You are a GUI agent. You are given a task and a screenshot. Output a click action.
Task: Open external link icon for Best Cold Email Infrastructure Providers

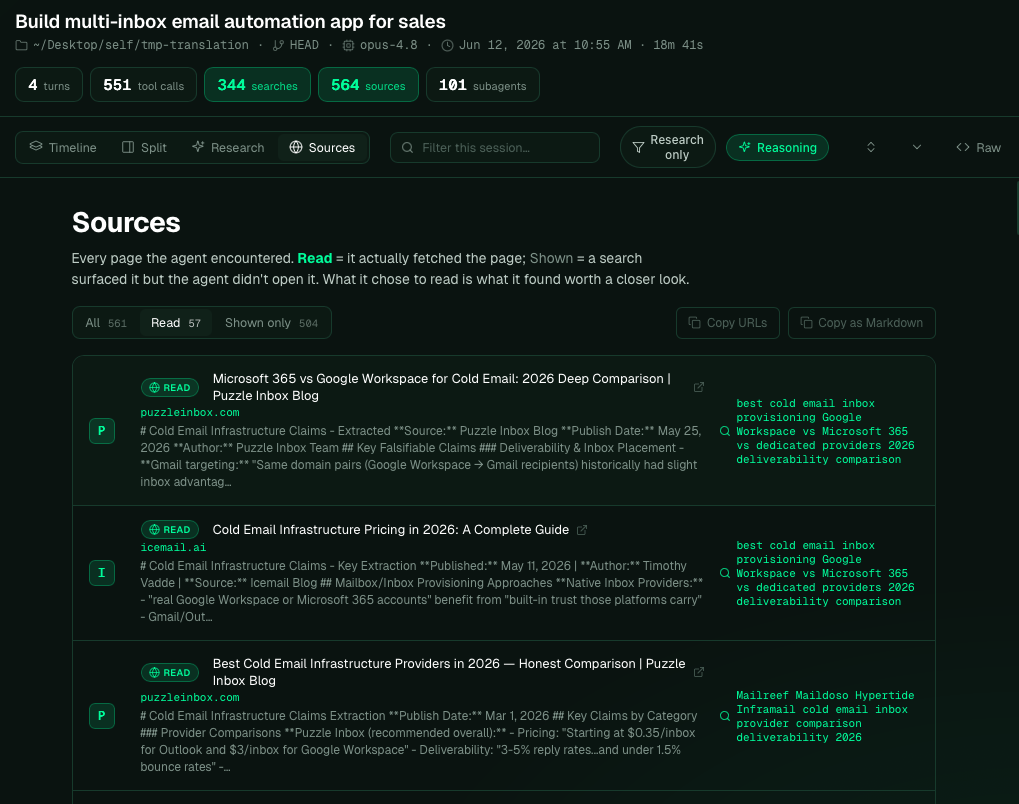(x=699, y=672)
